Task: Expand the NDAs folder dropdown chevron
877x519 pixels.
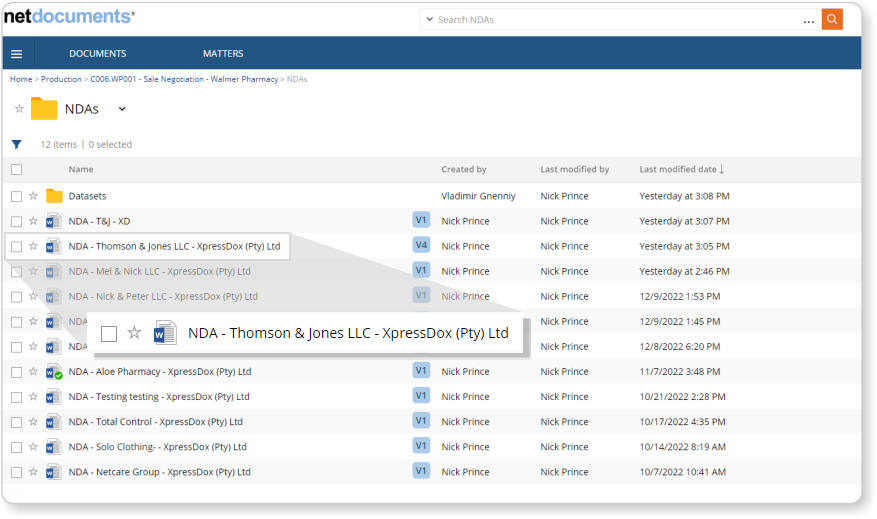Action: click(122, 109)
